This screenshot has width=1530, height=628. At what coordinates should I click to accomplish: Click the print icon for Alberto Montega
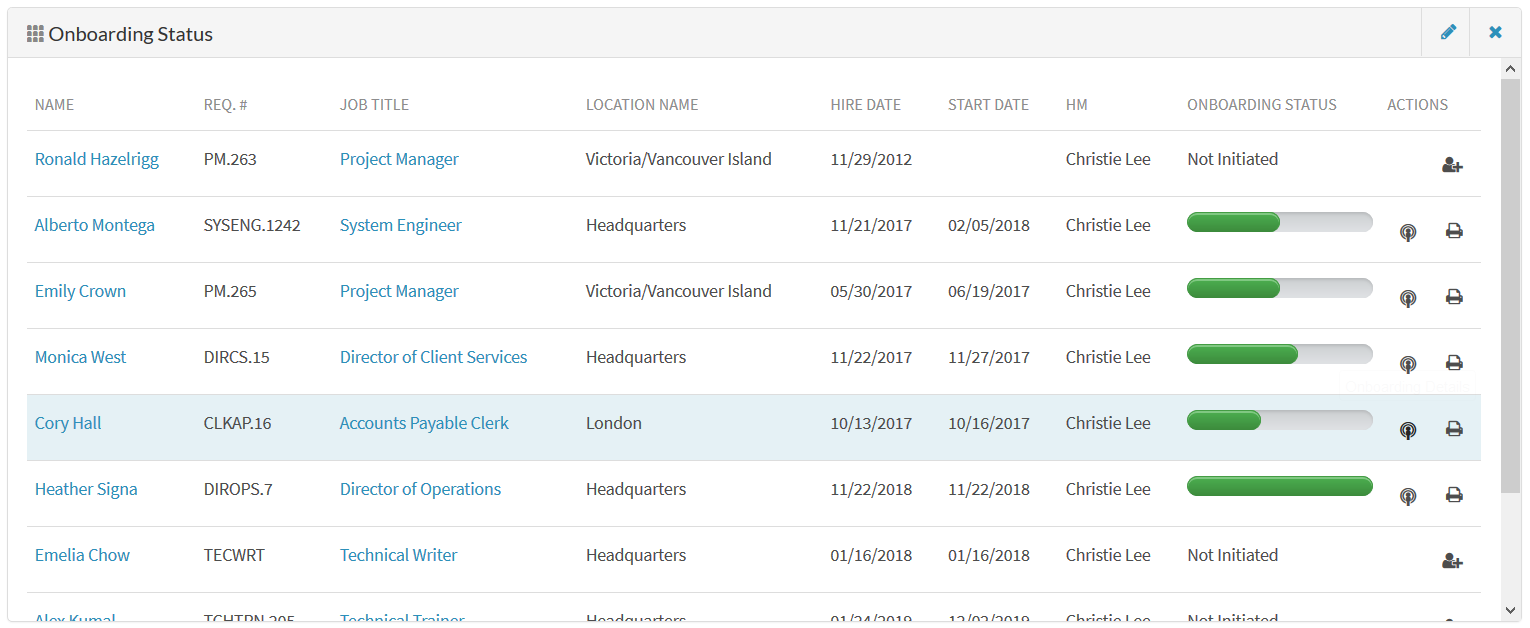1454,231
